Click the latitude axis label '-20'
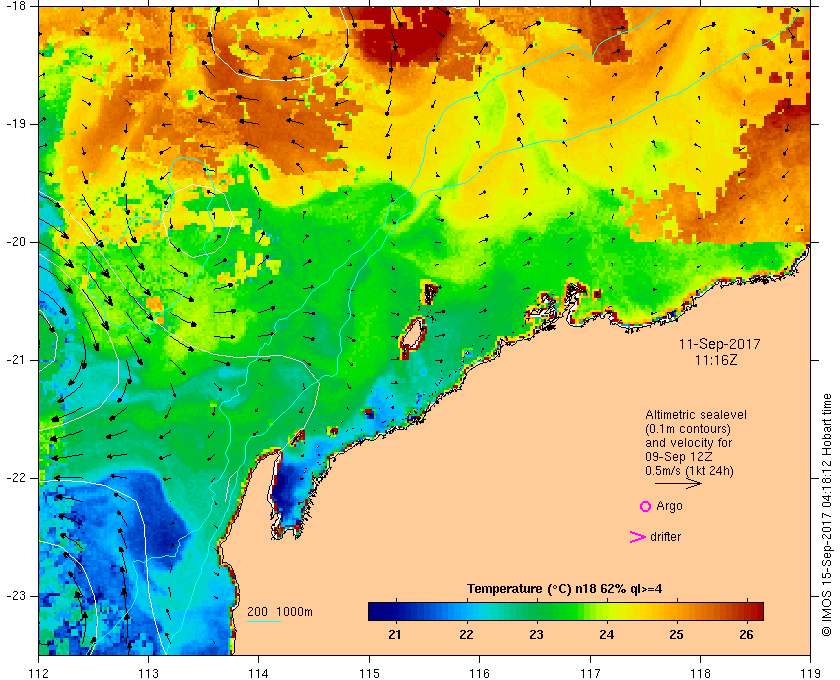The height and width of the screenshot is (680, 840). point(16,242)
